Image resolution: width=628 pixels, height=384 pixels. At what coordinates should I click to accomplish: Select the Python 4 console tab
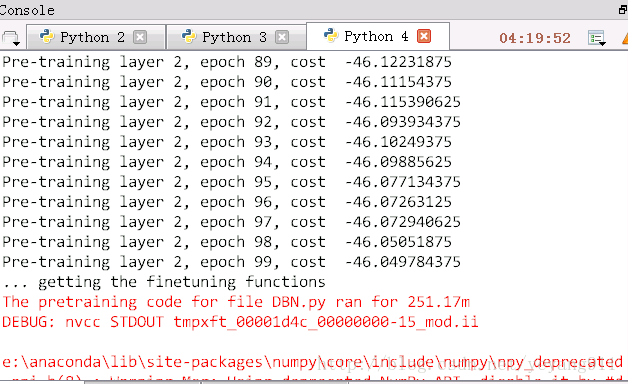coord(378,36)
